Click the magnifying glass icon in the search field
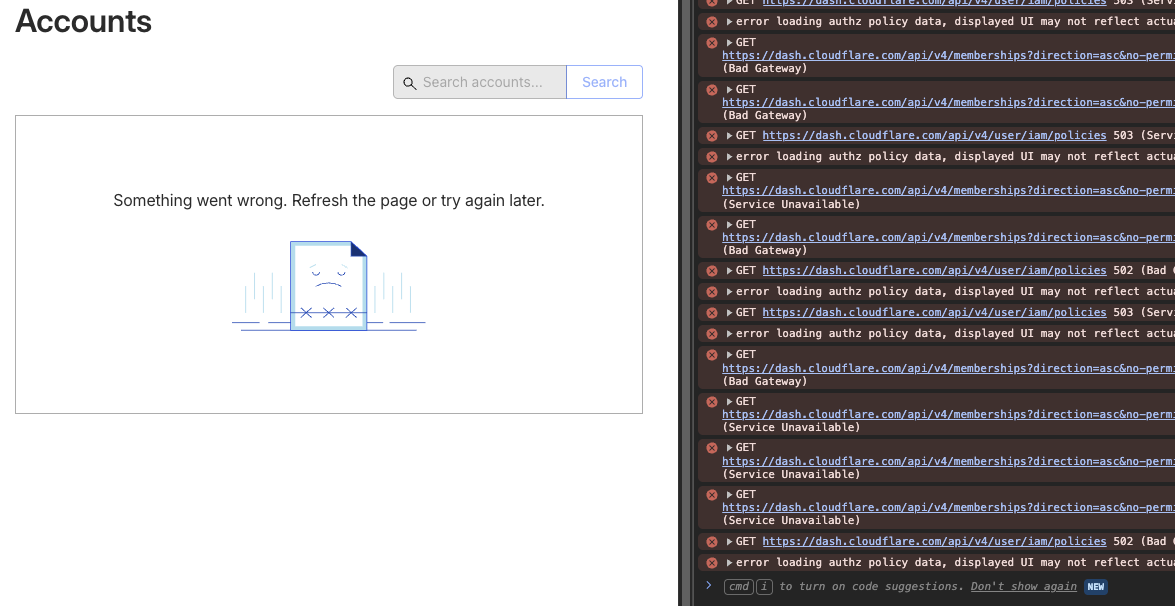 (410, 82)
